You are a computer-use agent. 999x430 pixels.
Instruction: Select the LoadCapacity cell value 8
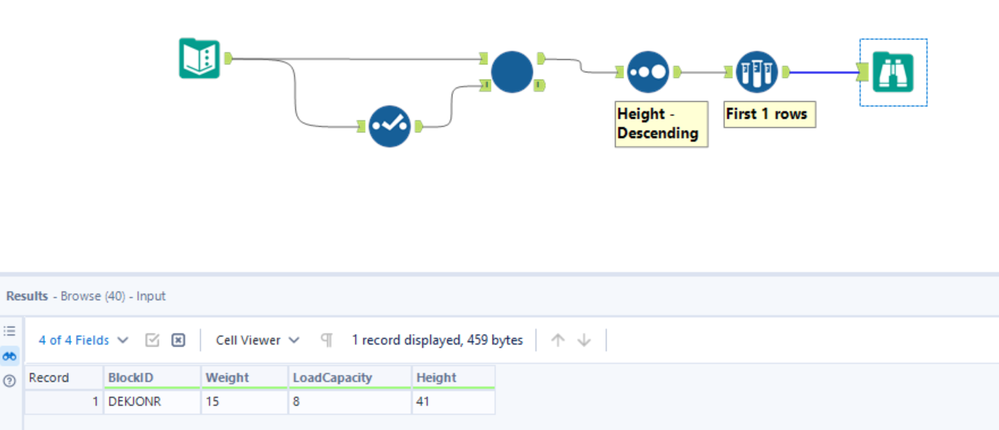click(x=350, y=402)
